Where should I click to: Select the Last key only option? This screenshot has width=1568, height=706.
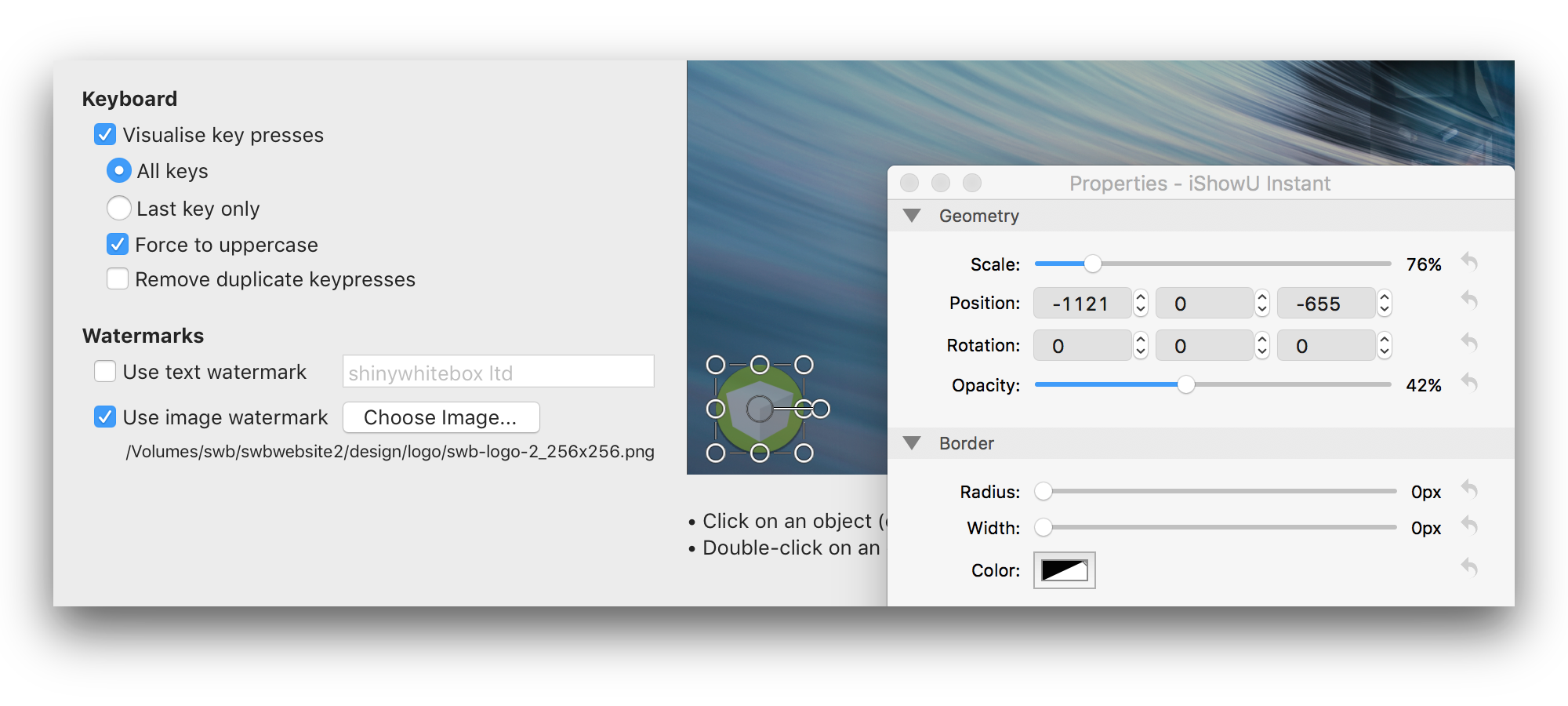(118, 208)
